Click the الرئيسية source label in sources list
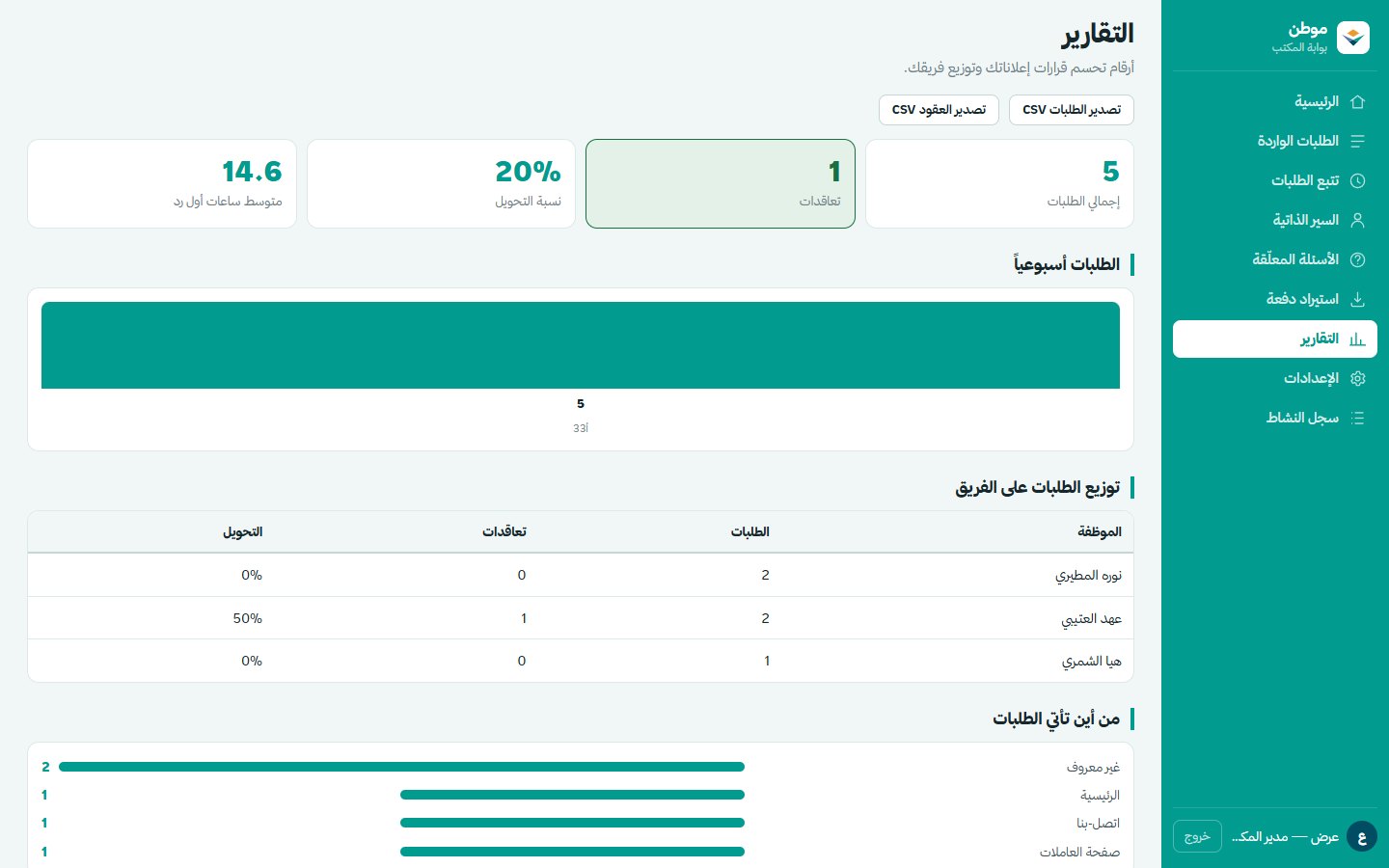Screen dimensions: 1389x868 1100,796
